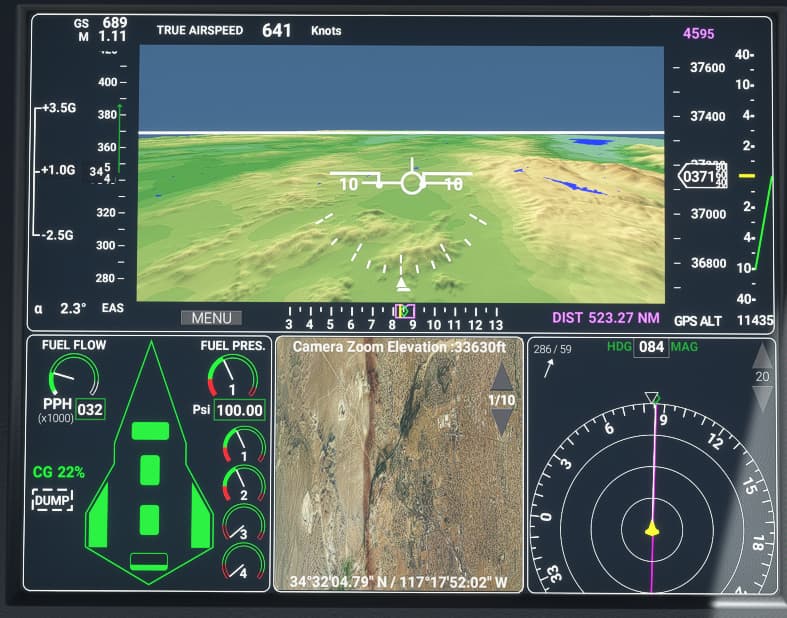Click the current airspeed readout box 34
The height and width of the screenshot is (618, 787).
[x=103, y=172]
